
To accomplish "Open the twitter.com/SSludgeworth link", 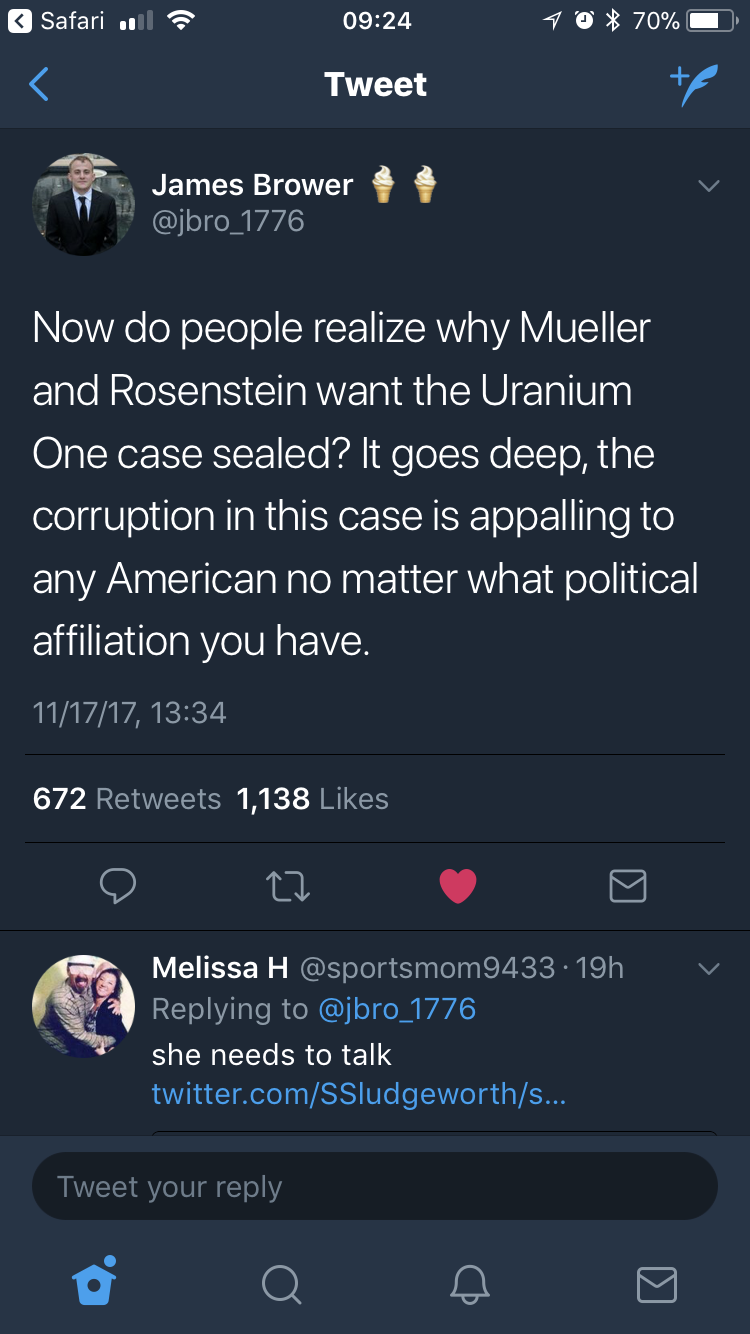I will [x=358, y=1094].
